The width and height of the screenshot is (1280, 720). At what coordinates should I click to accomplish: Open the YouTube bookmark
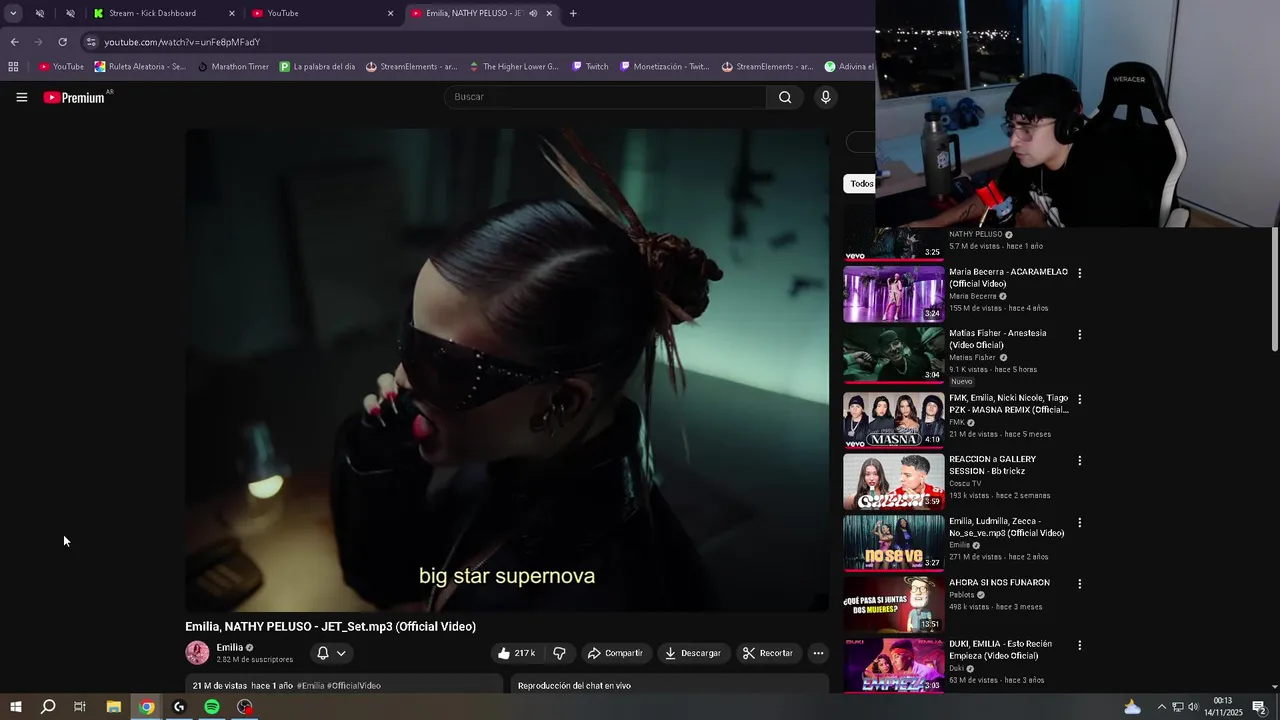61,67
